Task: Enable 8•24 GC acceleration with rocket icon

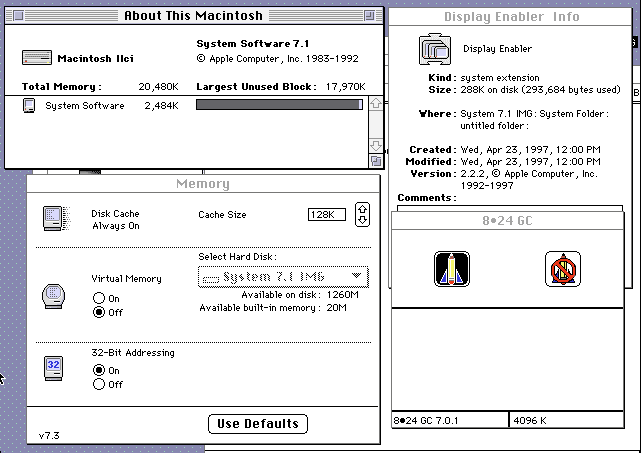Action: coord(452,269)
